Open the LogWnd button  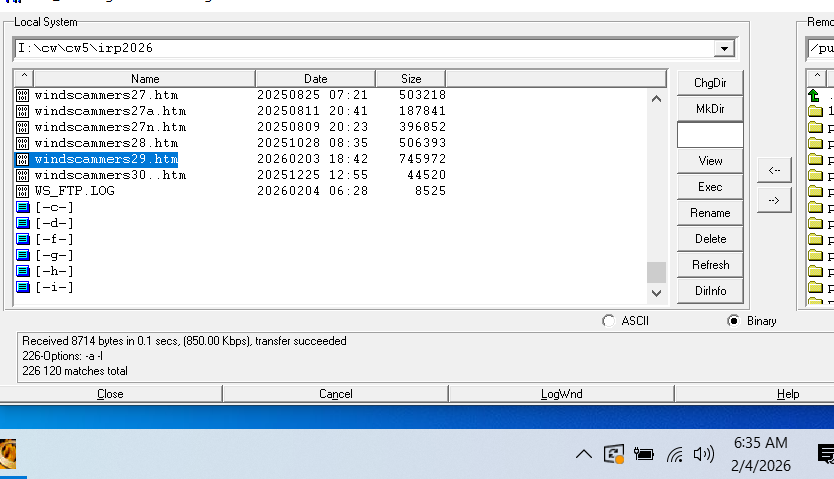tap(560, 394)
